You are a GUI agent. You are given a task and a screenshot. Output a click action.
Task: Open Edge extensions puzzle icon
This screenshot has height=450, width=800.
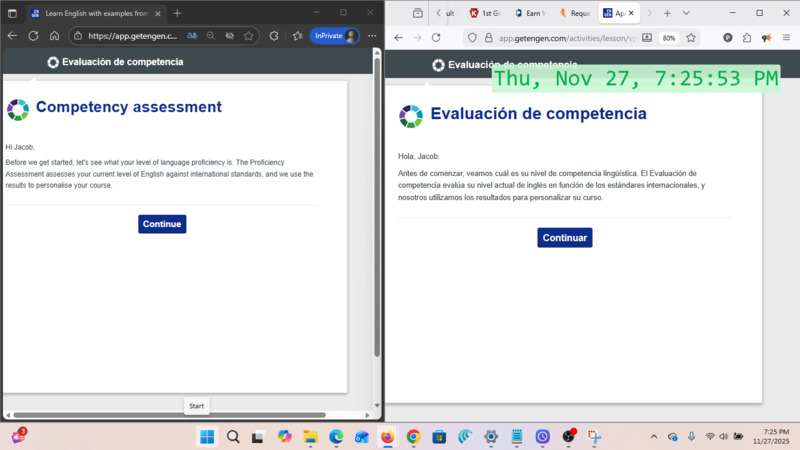pyautogui.click(x=273, y=35)
